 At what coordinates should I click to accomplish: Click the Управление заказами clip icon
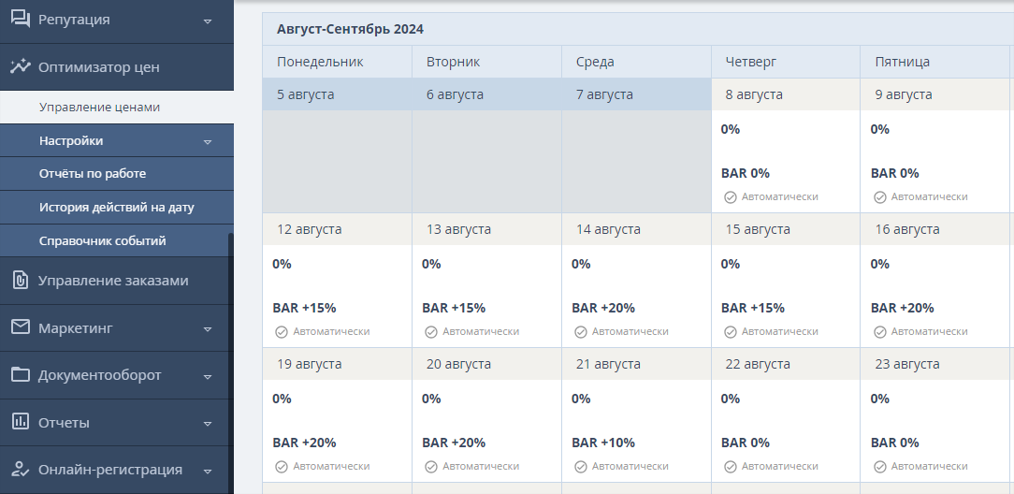point(21,280)
